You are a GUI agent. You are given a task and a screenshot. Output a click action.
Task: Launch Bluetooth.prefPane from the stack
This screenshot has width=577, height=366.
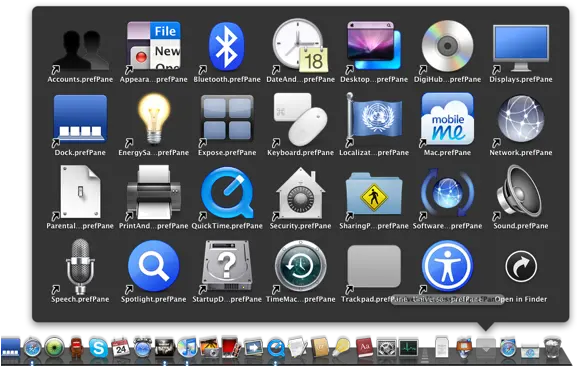[227, 46]
